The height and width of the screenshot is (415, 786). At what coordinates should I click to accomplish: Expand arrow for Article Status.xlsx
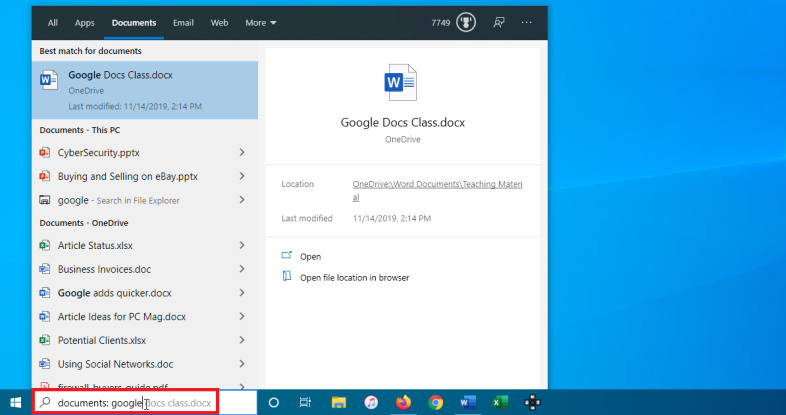coord(242,246)
